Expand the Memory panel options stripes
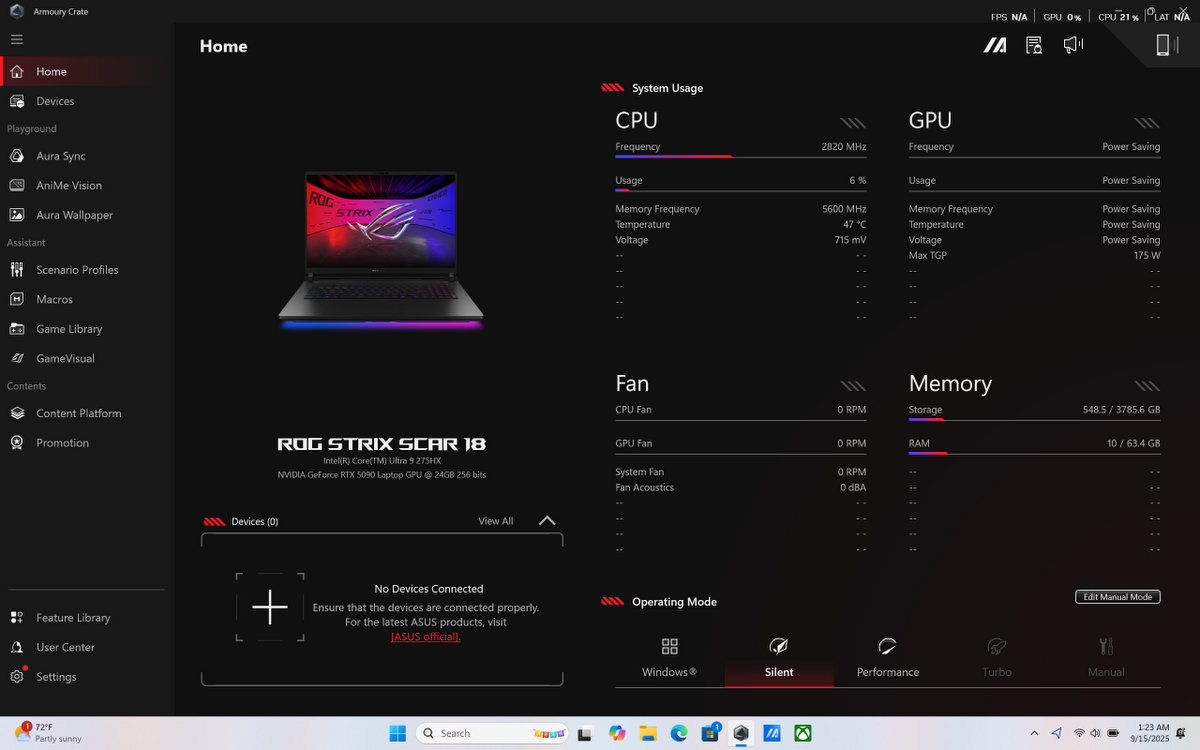 tap(1147, 386)
